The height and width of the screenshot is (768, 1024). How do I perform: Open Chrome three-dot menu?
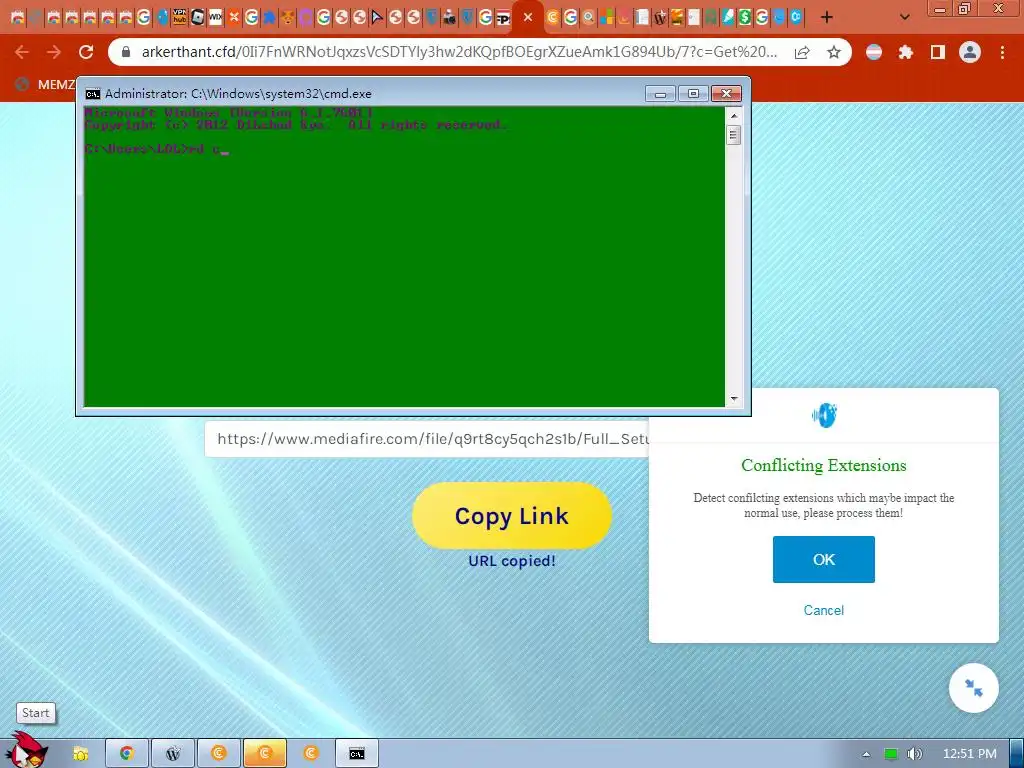1002,52
